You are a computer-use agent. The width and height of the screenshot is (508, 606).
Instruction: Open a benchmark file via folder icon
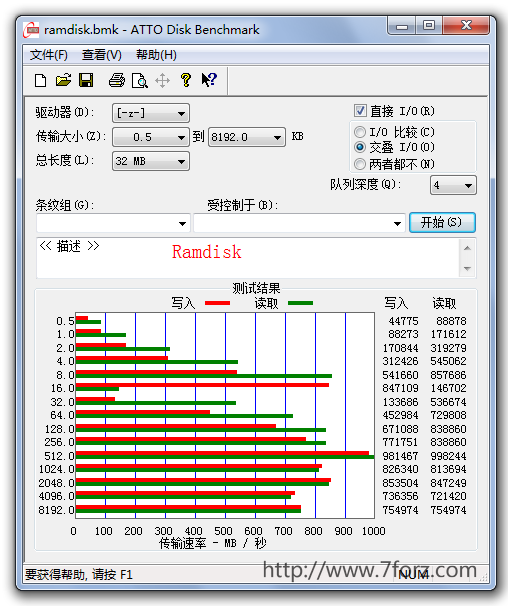[63, 80]
